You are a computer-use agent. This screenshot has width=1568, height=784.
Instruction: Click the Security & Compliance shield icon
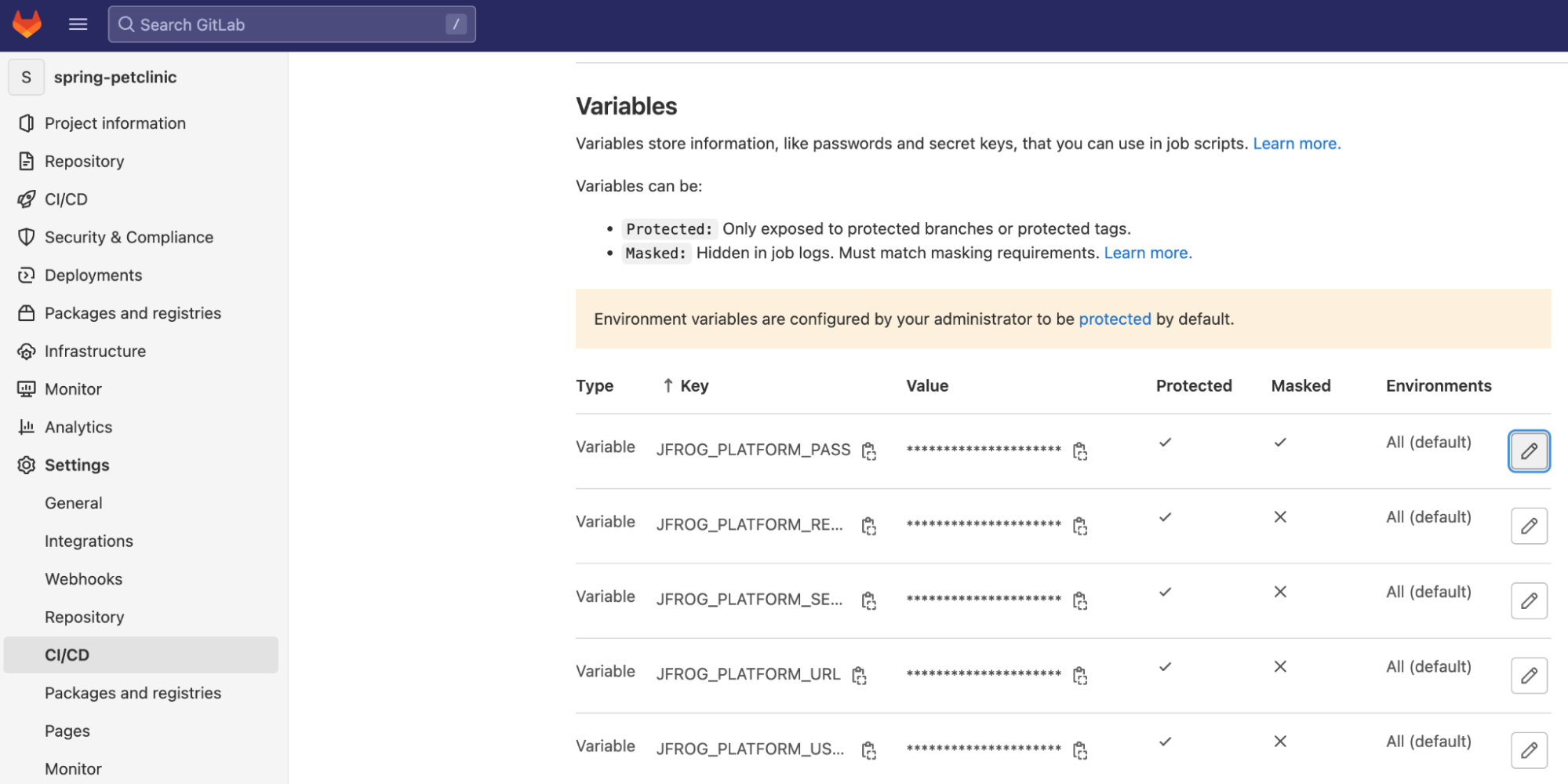tap(26, 236)
